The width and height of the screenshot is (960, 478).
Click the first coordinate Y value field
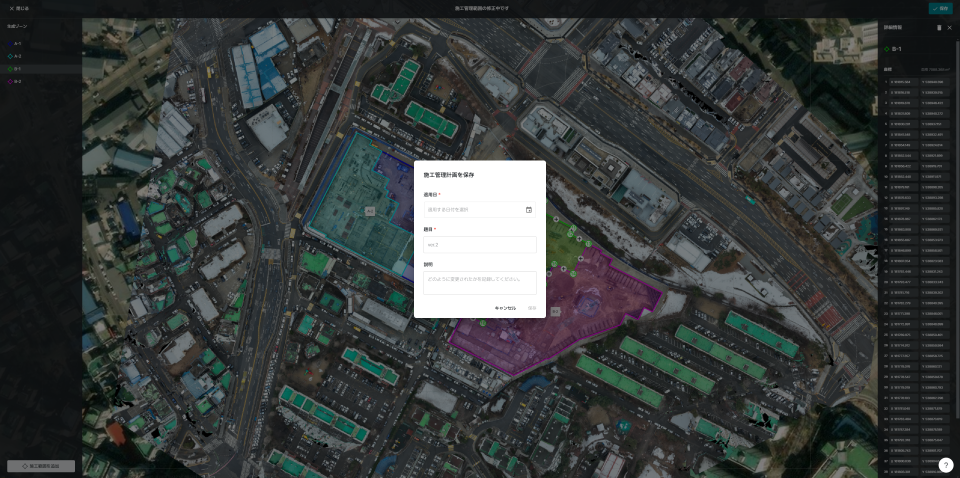[x=932, y=82]
